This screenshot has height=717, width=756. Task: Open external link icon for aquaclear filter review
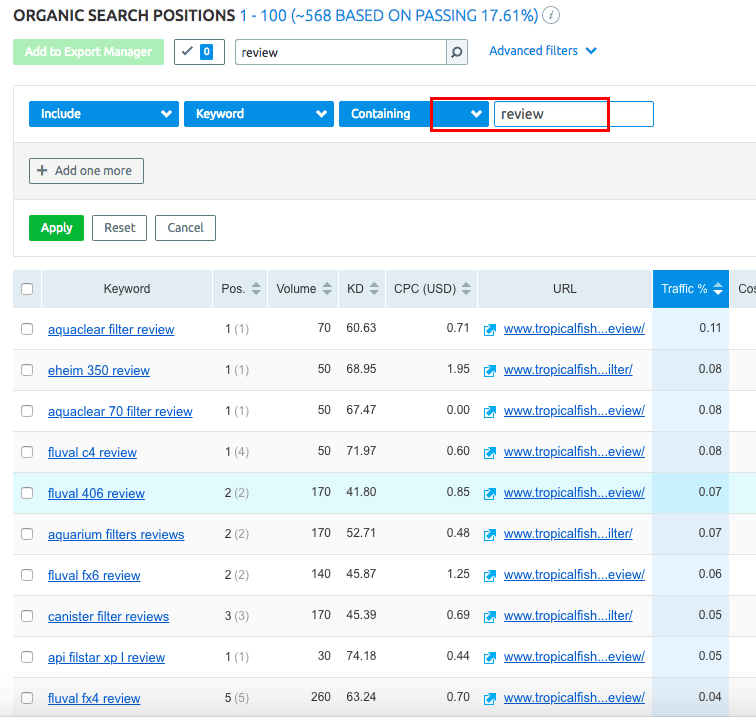pos(490,330)
